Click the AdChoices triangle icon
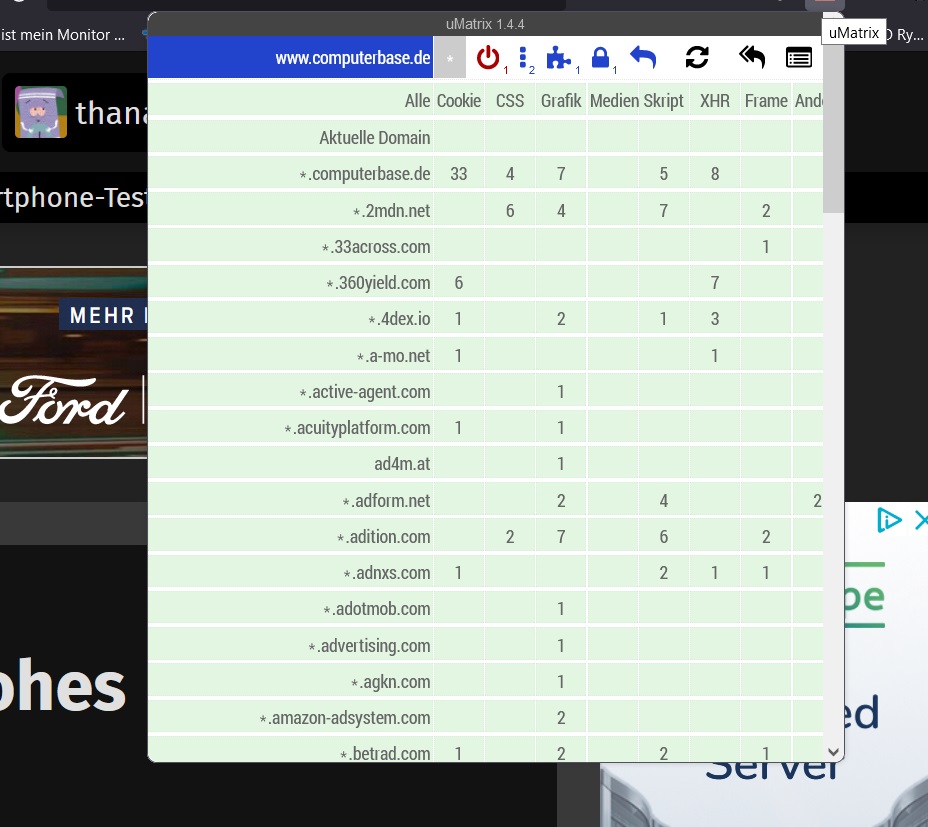Viewport: 928px width, 827px height. 889,520
